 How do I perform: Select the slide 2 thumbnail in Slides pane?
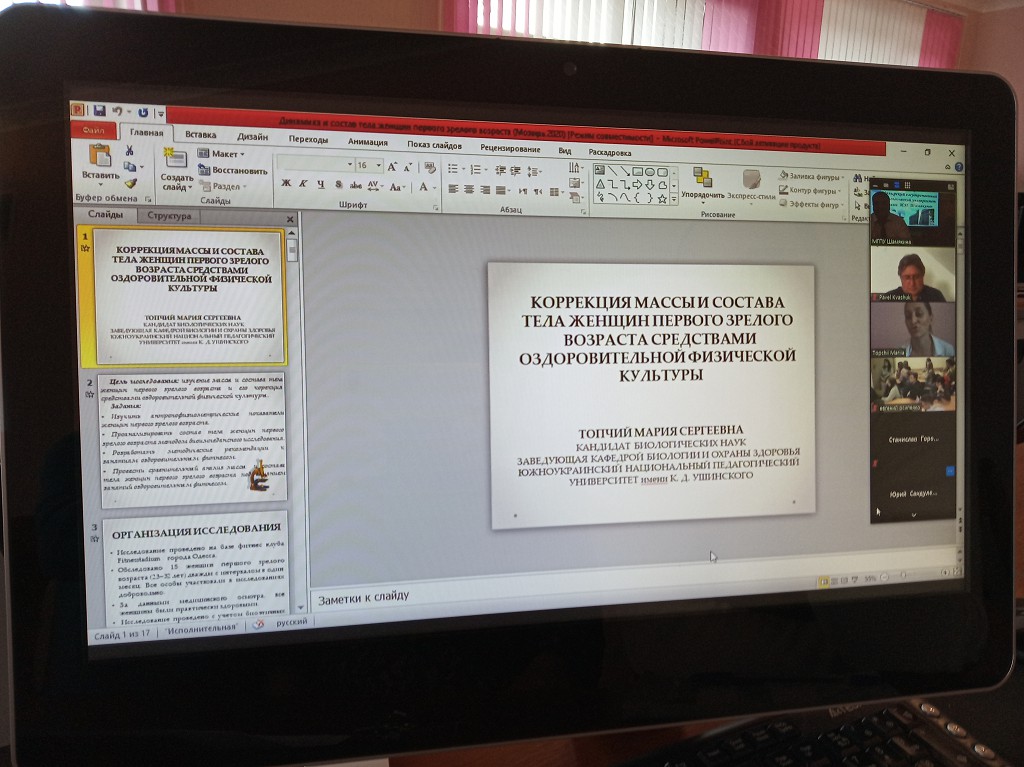[x=191, y=436]
